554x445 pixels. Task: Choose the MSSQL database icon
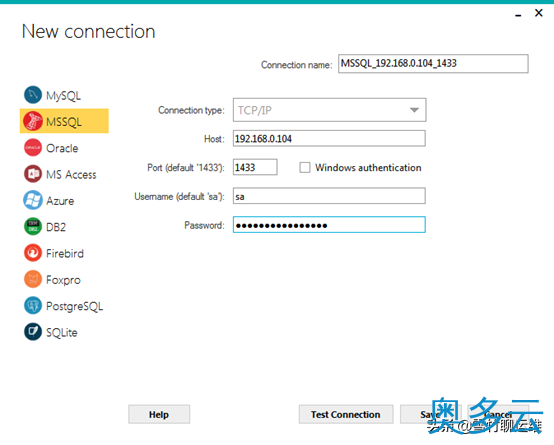[x=33, y=121]
